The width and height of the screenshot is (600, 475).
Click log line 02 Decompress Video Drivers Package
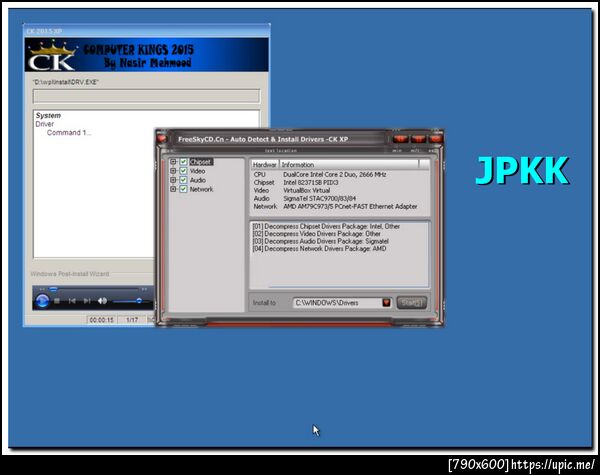pos(316,234)
